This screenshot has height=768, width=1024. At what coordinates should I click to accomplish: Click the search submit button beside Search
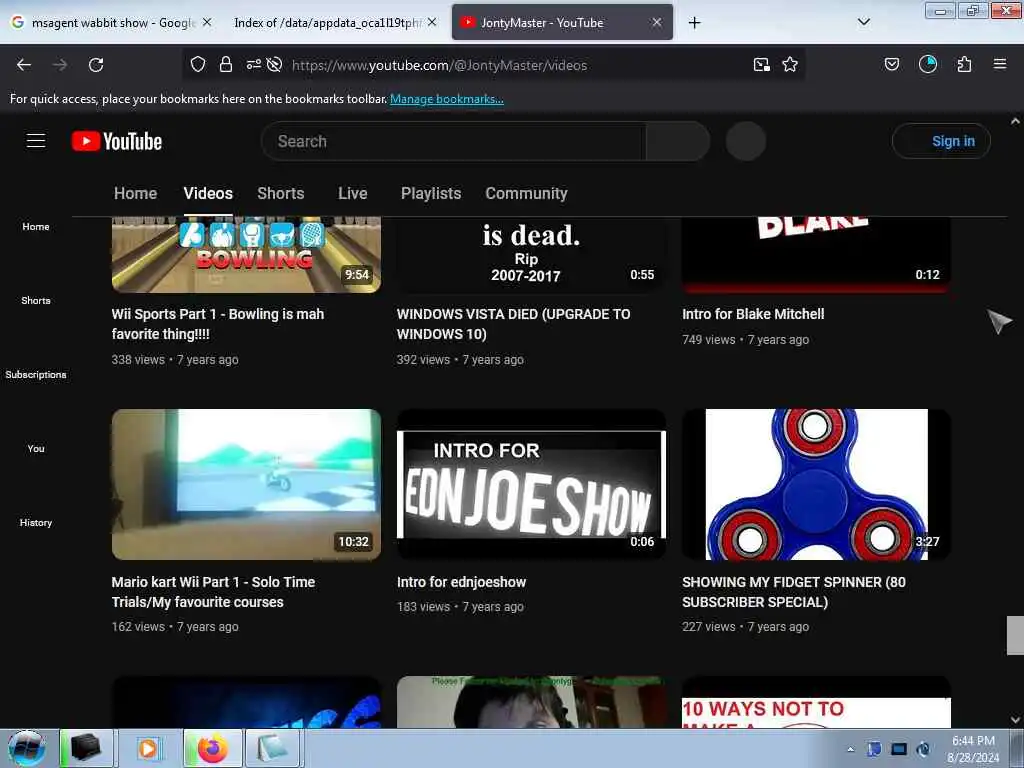click(677, 141)
